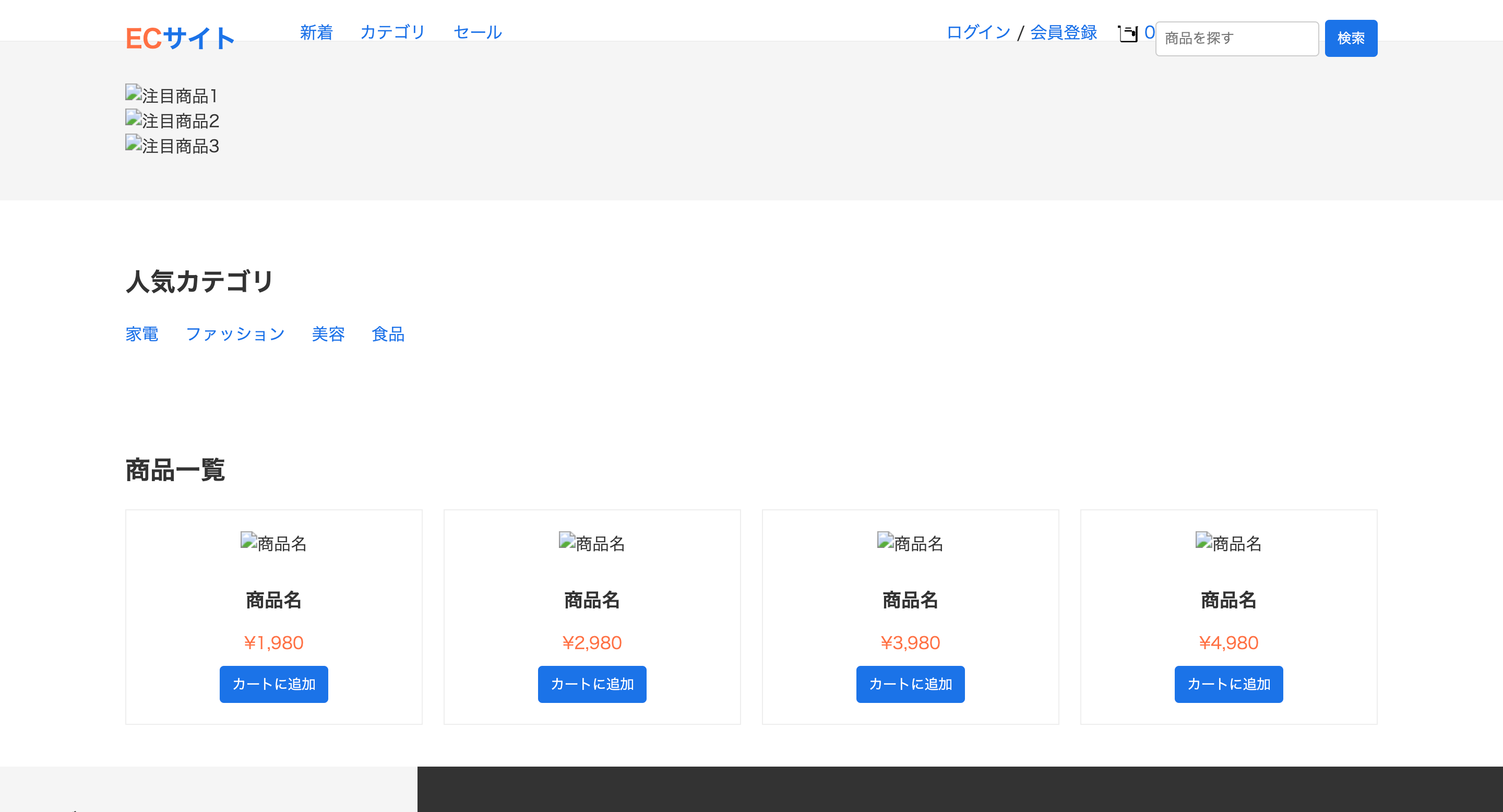Add the ¥4,980 item to the cart
The height and width of the screenshot is (812, 1503).
1228,684
